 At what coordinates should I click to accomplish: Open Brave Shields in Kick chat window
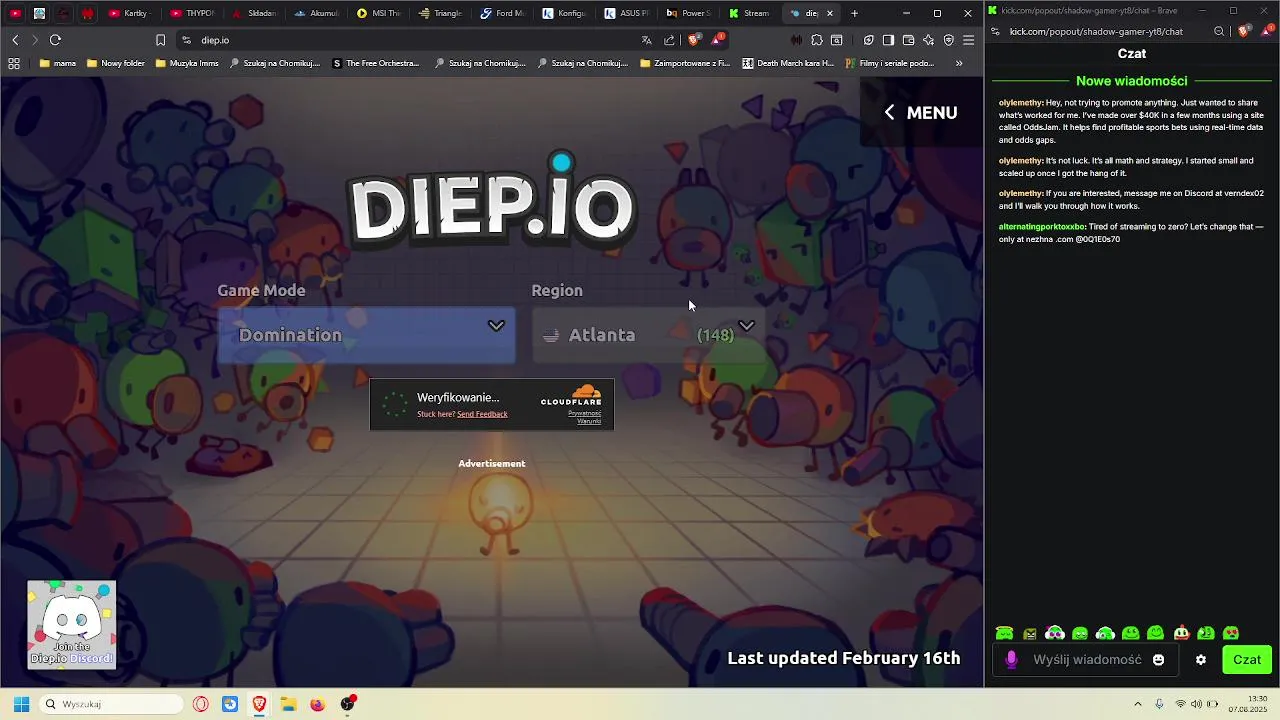point(1243,31)
